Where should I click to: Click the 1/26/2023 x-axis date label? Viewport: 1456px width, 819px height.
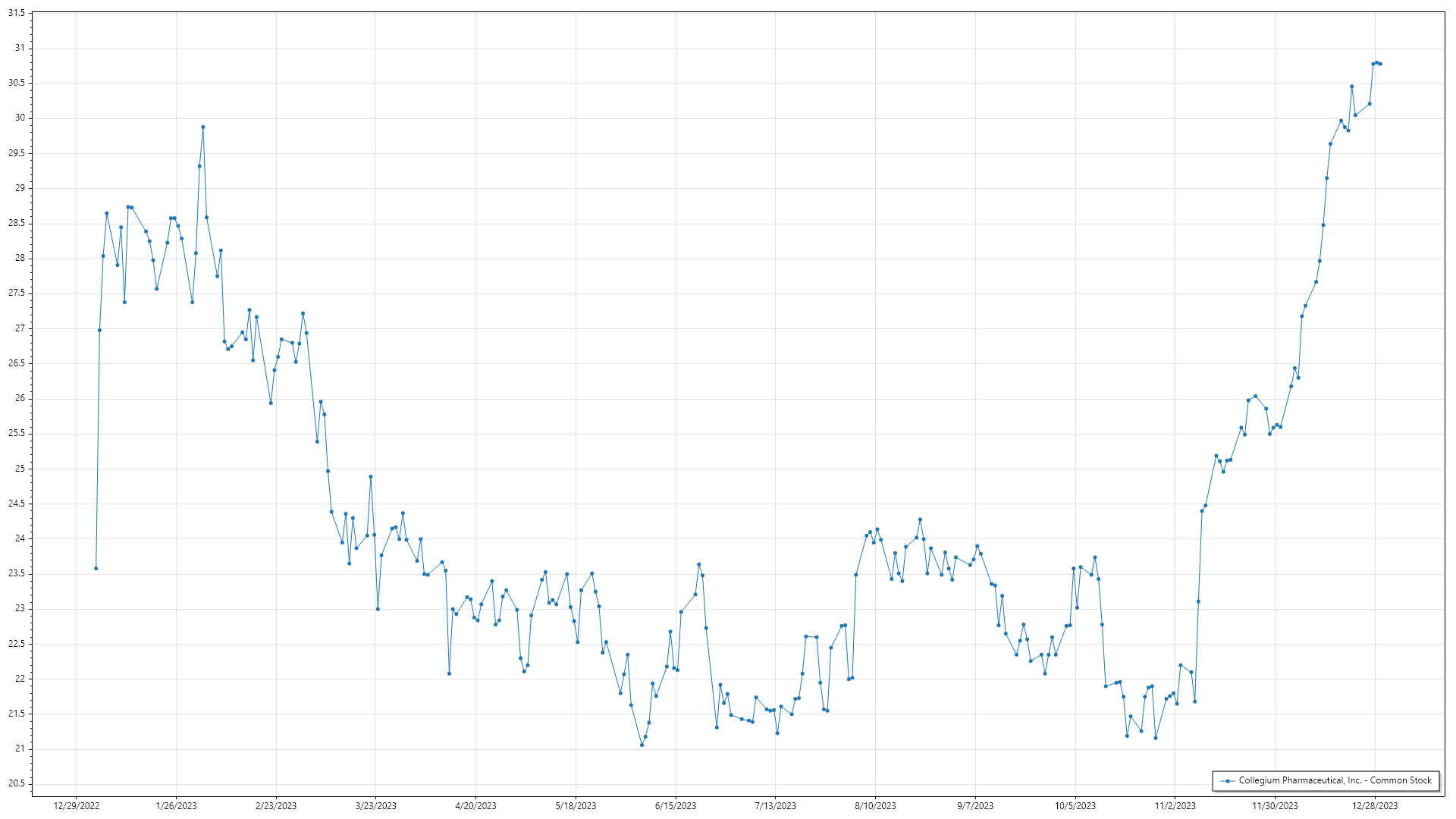click(x=176, y=806)
